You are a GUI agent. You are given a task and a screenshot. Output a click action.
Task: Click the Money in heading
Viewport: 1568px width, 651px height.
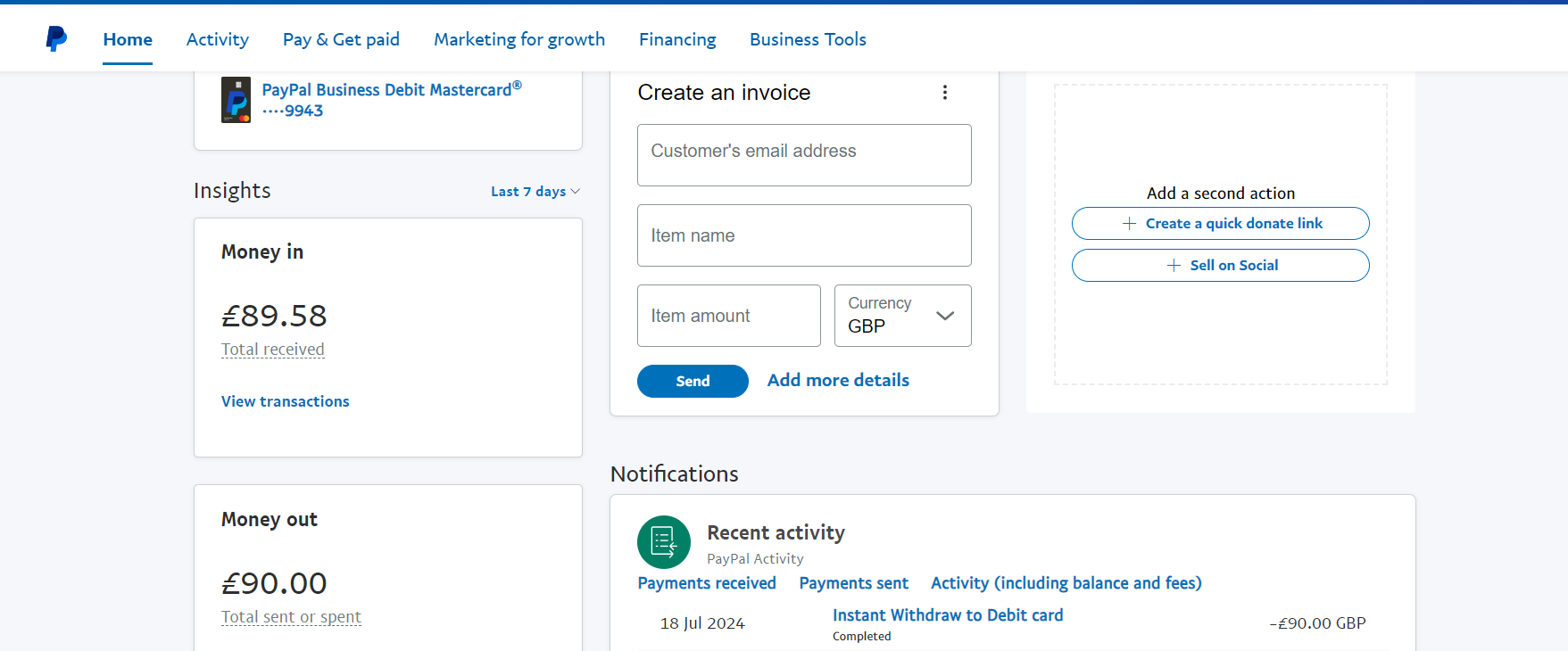pos(262,251)
